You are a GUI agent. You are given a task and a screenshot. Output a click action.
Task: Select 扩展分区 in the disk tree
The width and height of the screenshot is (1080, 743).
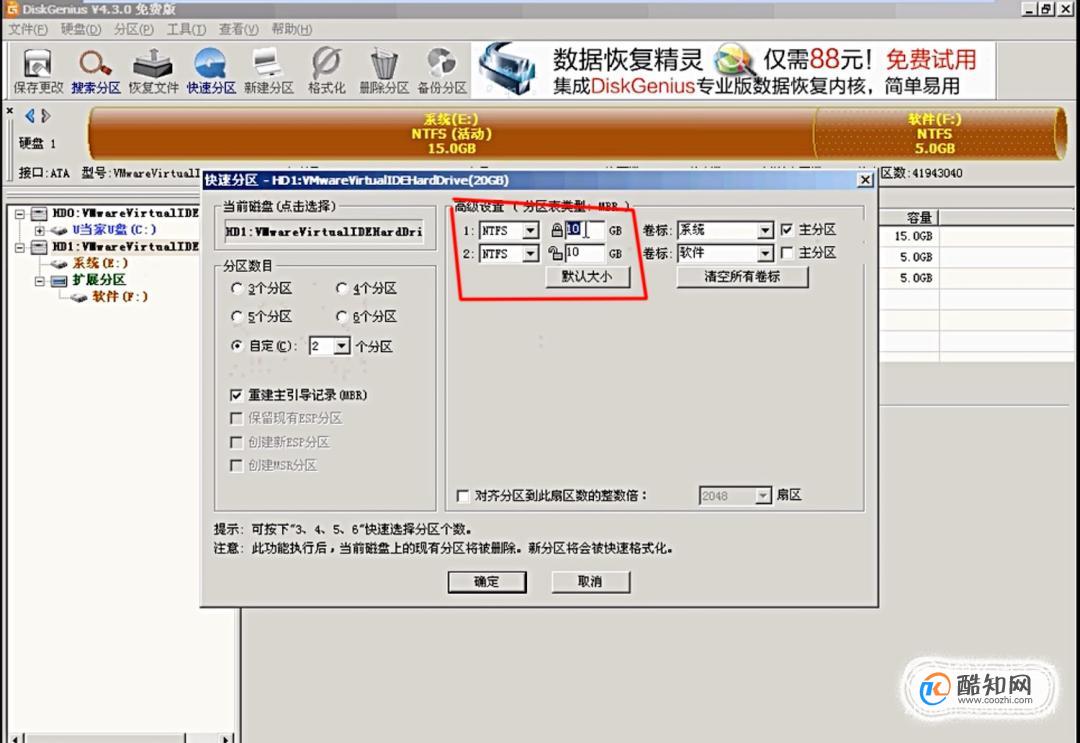click(99, 280)
